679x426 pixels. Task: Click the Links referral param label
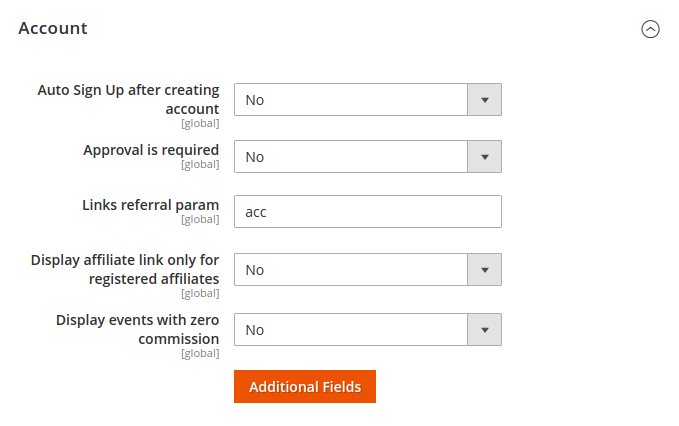(x=150, y=204)
